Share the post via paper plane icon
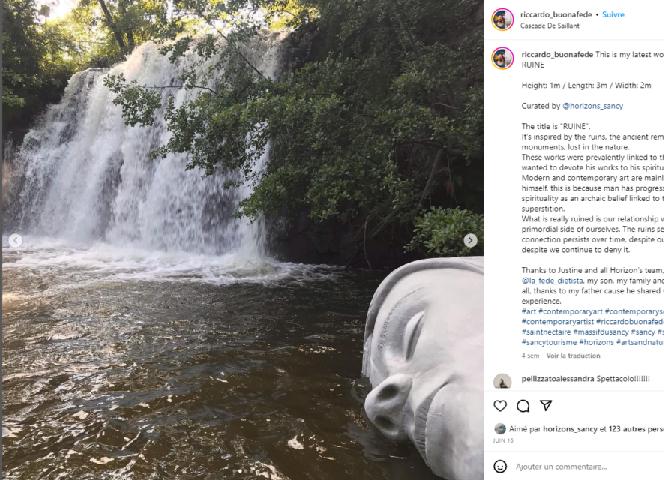The image size is (664, 480). [546, 406]
